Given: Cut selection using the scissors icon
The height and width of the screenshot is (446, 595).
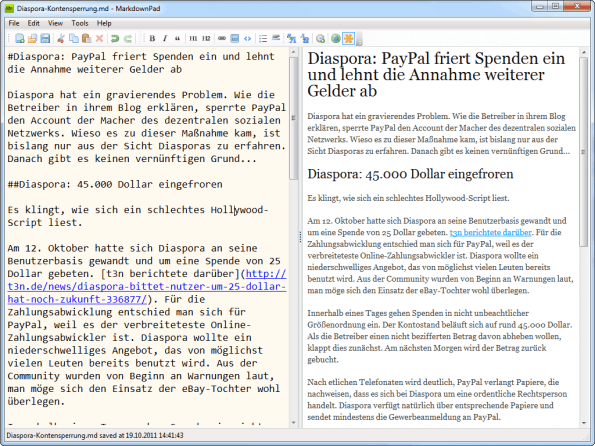Looking at the screenshot, I should (61, 38).
